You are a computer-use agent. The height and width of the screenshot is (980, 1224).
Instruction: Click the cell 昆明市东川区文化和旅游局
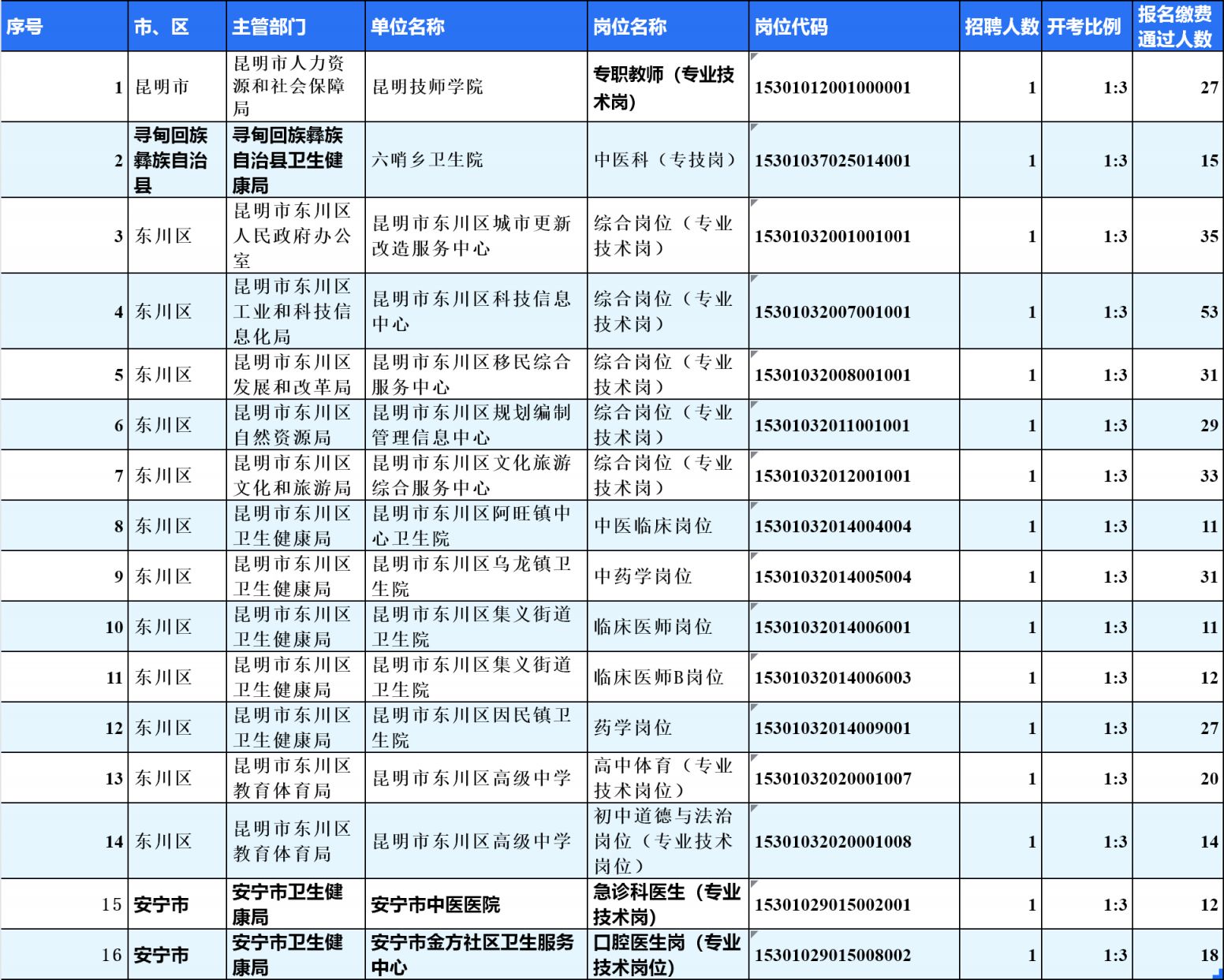click(x=296, y=475)
